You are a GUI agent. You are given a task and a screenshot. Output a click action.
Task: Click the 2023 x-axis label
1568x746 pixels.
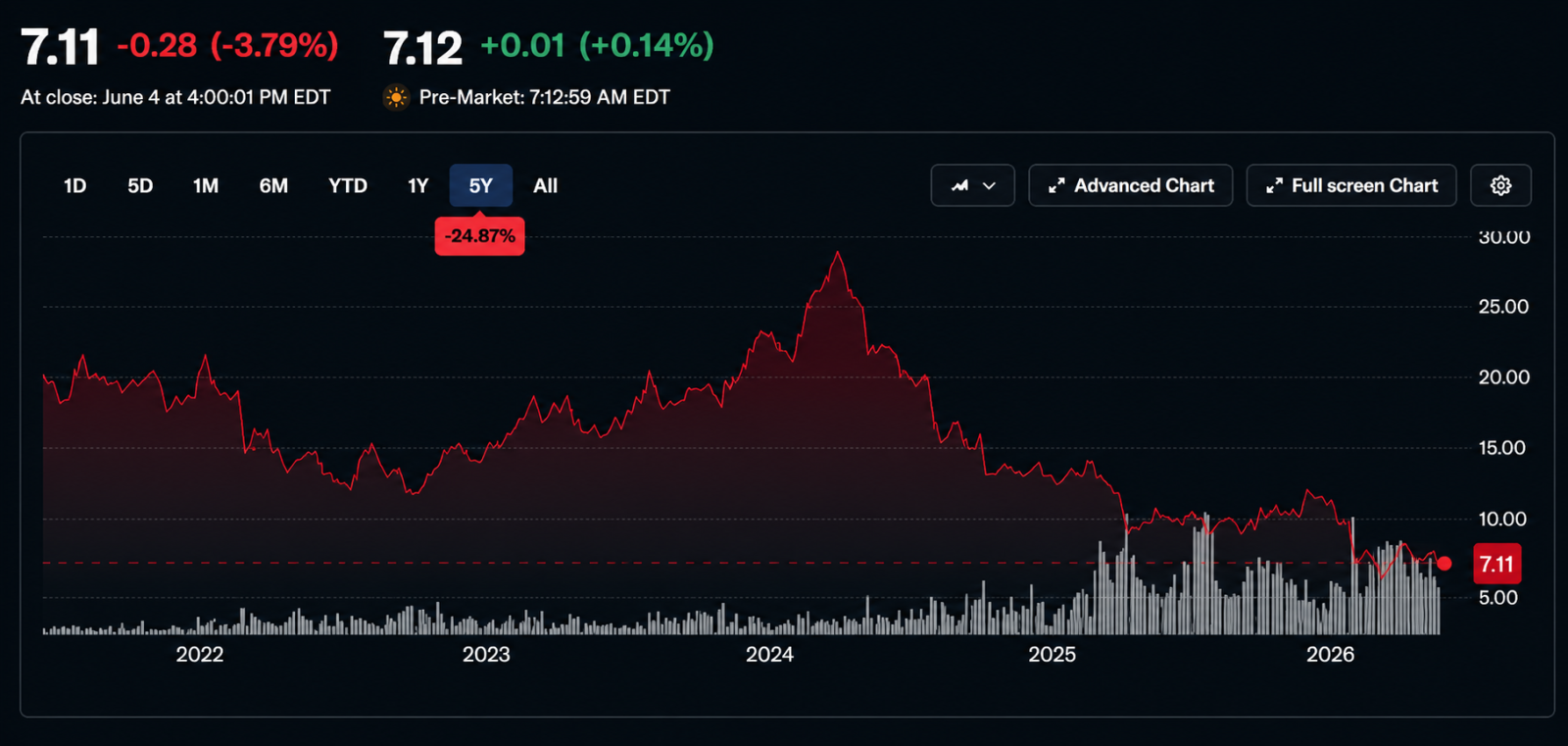pyautogui.click(x=486, y=654)
